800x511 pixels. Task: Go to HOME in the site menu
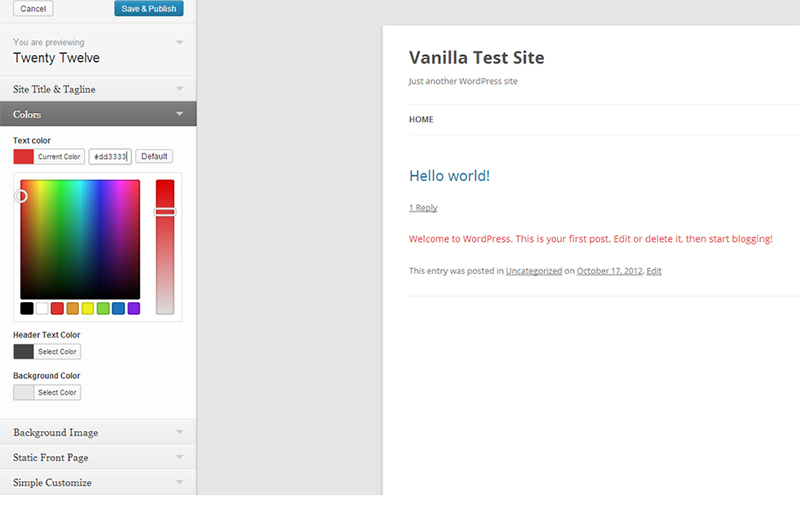coord(421,119)
